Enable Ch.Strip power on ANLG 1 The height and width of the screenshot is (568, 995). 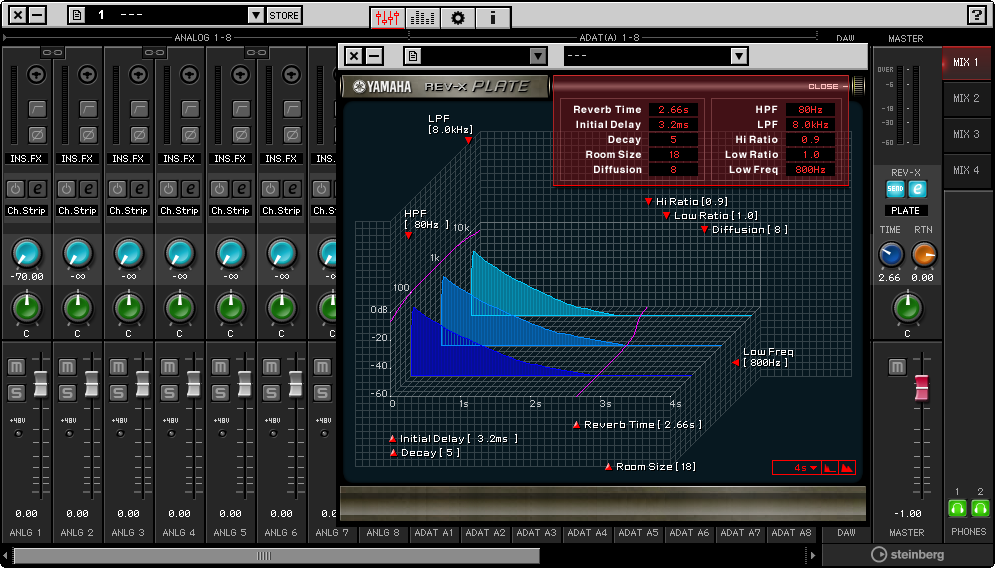pos(15,188)
